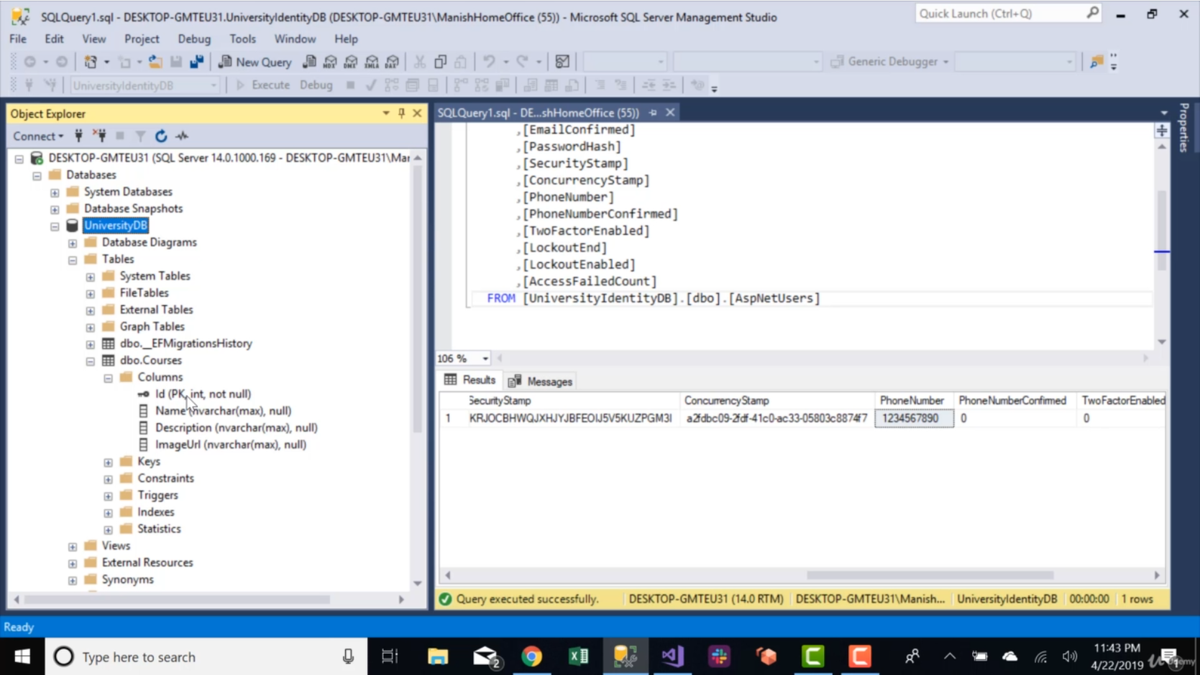Open Google Chrome from the taskbar
Viewport: 1200px width, 675px height.
tap(532, 656)
